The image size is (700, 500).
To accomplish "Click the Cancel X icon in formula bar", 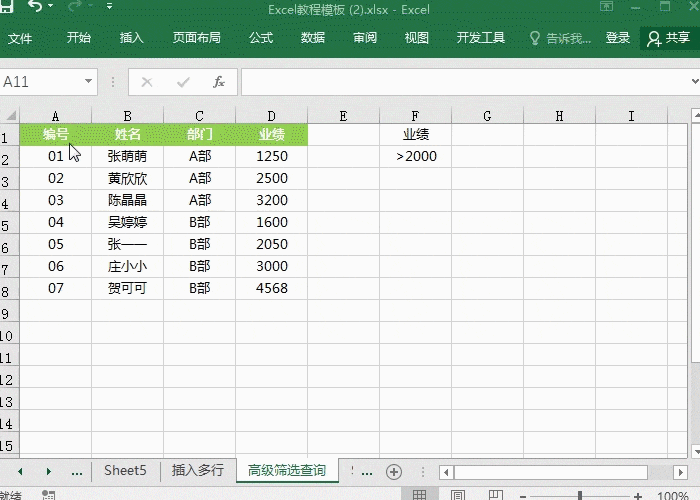I will click(x=147, y=82).
